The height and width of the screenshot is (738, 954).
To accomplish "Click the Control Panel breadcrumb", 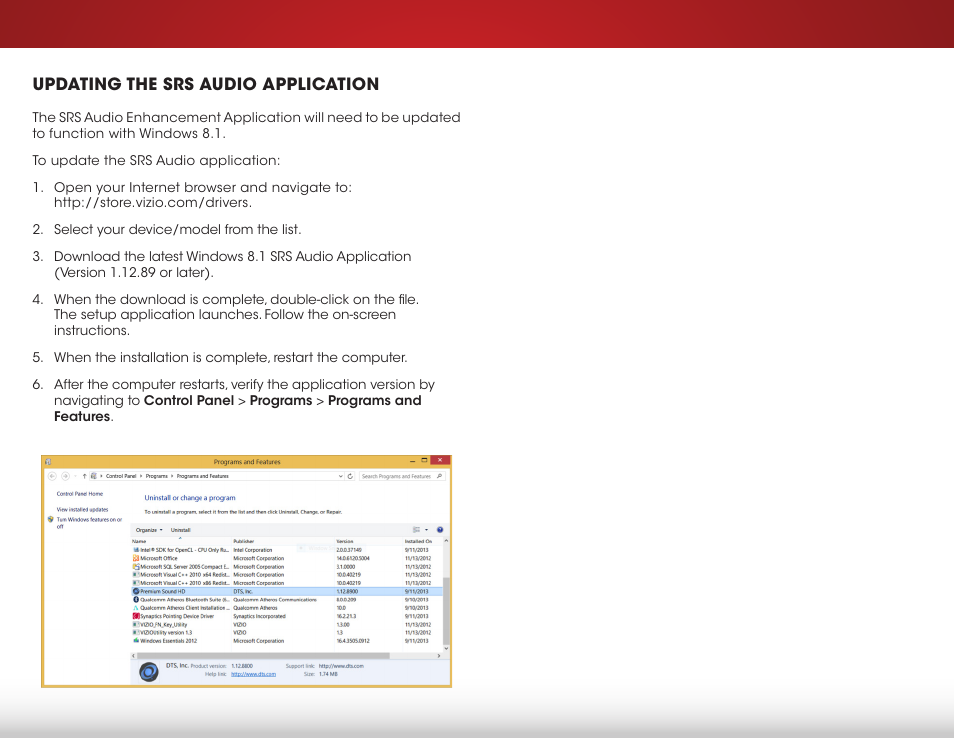I will tap(121, 476).
